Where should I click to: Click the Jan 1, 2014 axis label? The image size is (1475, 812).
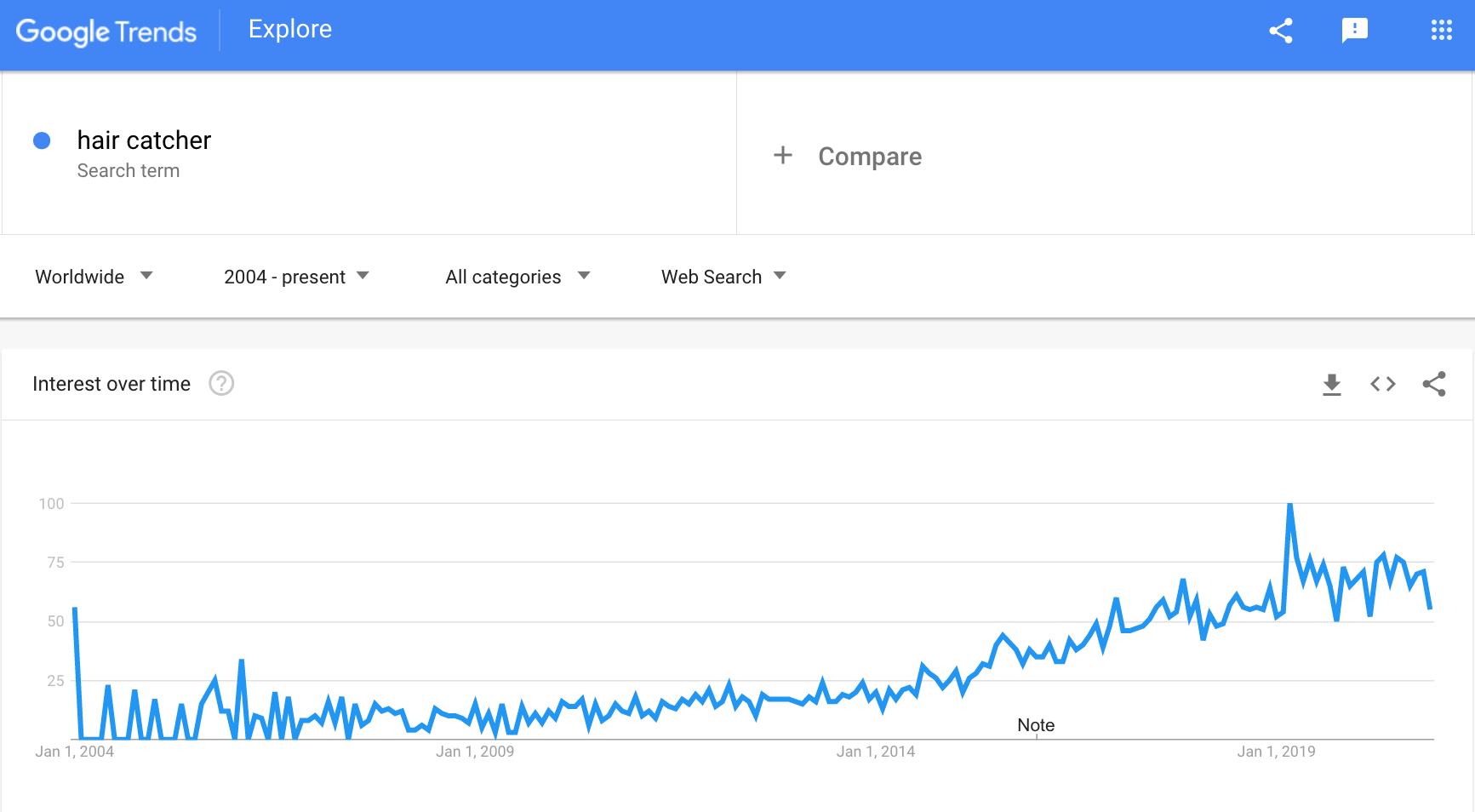876,752
